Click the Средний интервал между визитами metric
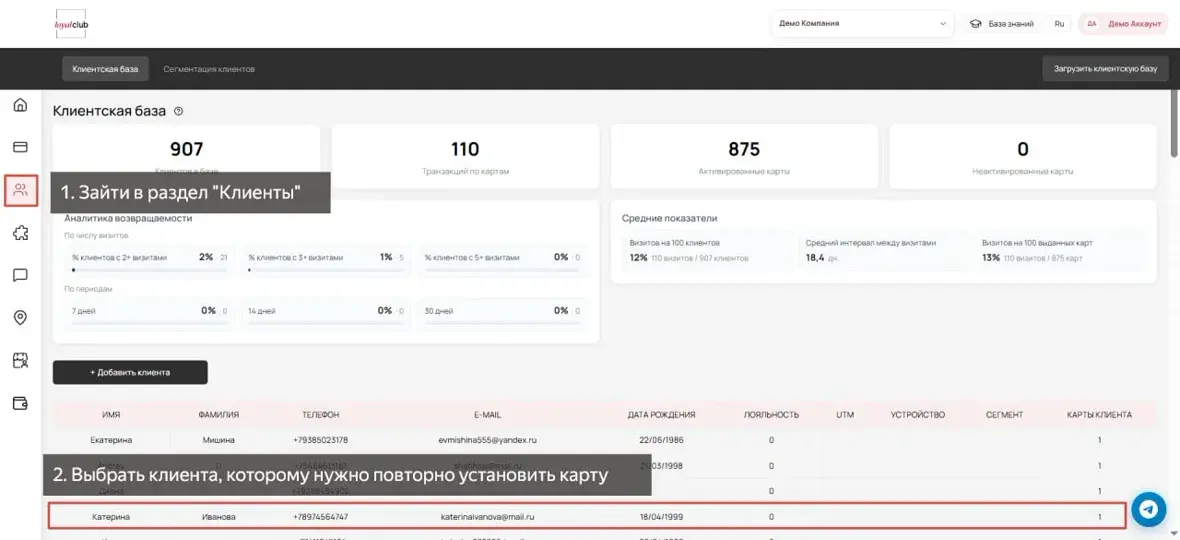Image resolution: width=1180 pixels, height=540 pixels. [x=883, y=250]
